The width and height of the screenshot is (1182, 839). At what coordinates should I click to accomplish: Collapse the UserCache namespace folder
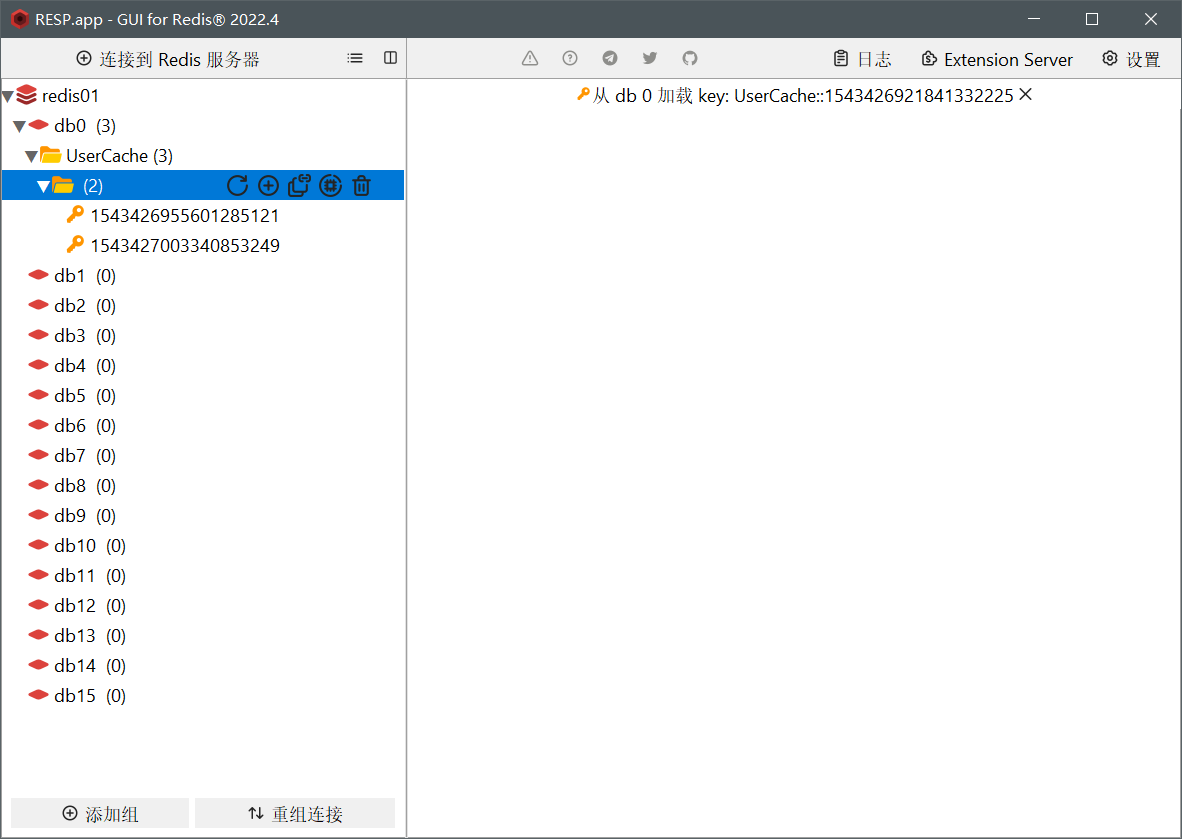32,157
